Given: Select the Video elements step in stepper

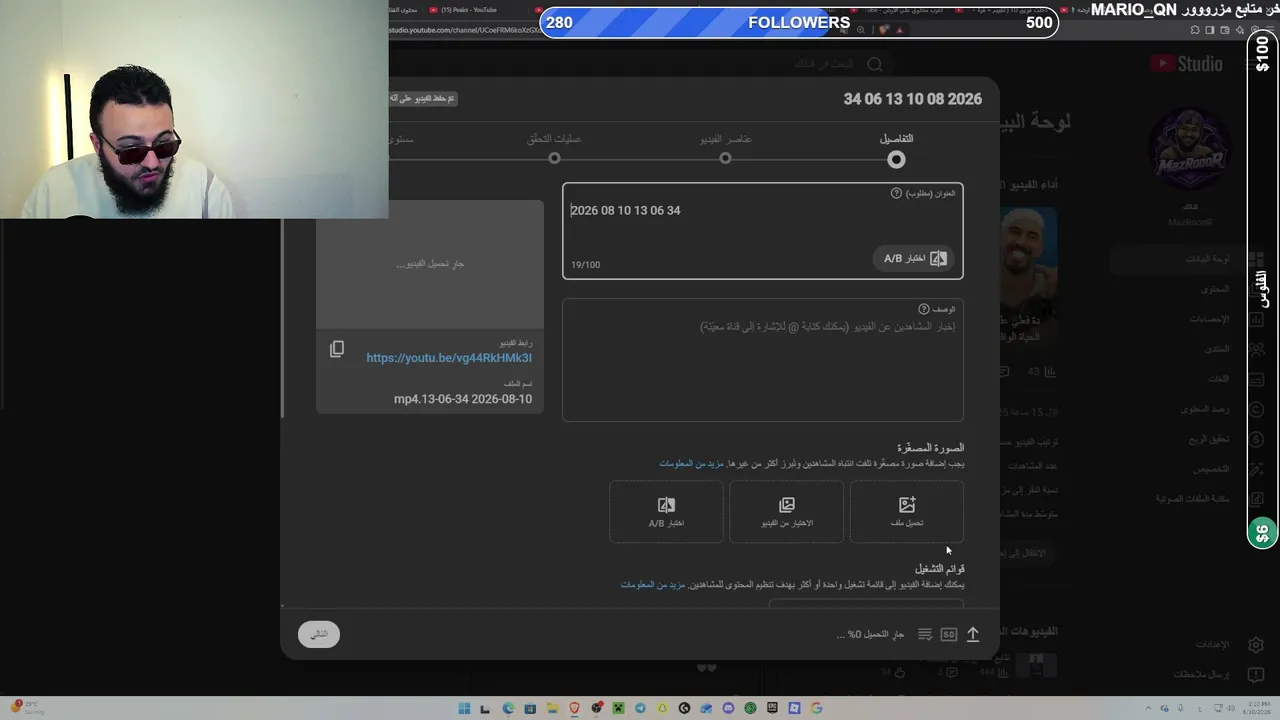Looking at the screenshot, I should point(726,149).
